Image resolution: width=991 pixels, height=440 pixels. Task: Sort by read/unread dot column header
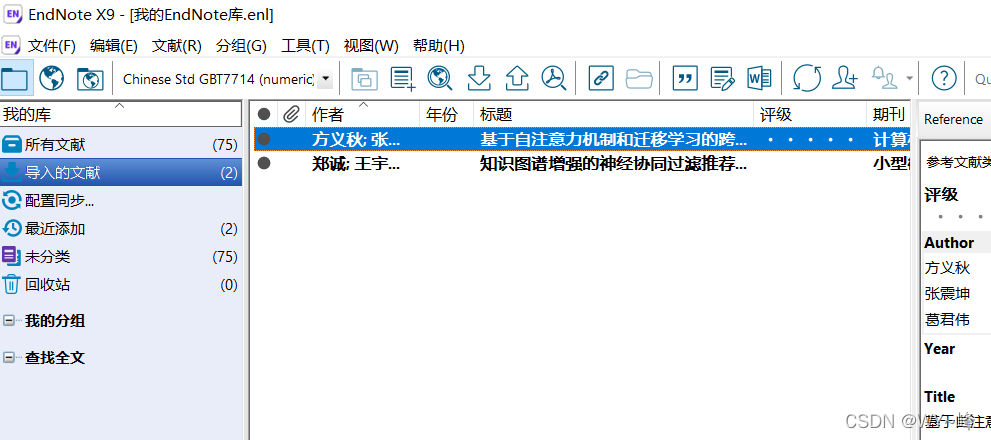click(x=264, y=114)
